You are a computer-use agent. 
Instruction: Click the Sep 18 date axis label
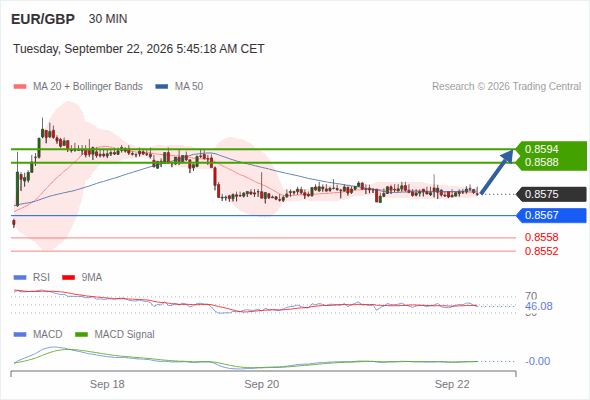click(107, 384)
